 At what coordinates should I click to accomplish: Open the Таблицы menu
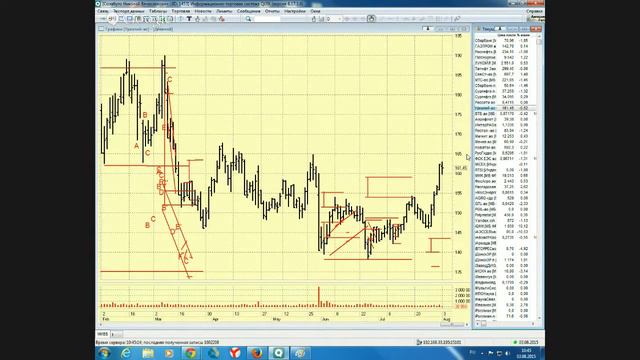158,11
